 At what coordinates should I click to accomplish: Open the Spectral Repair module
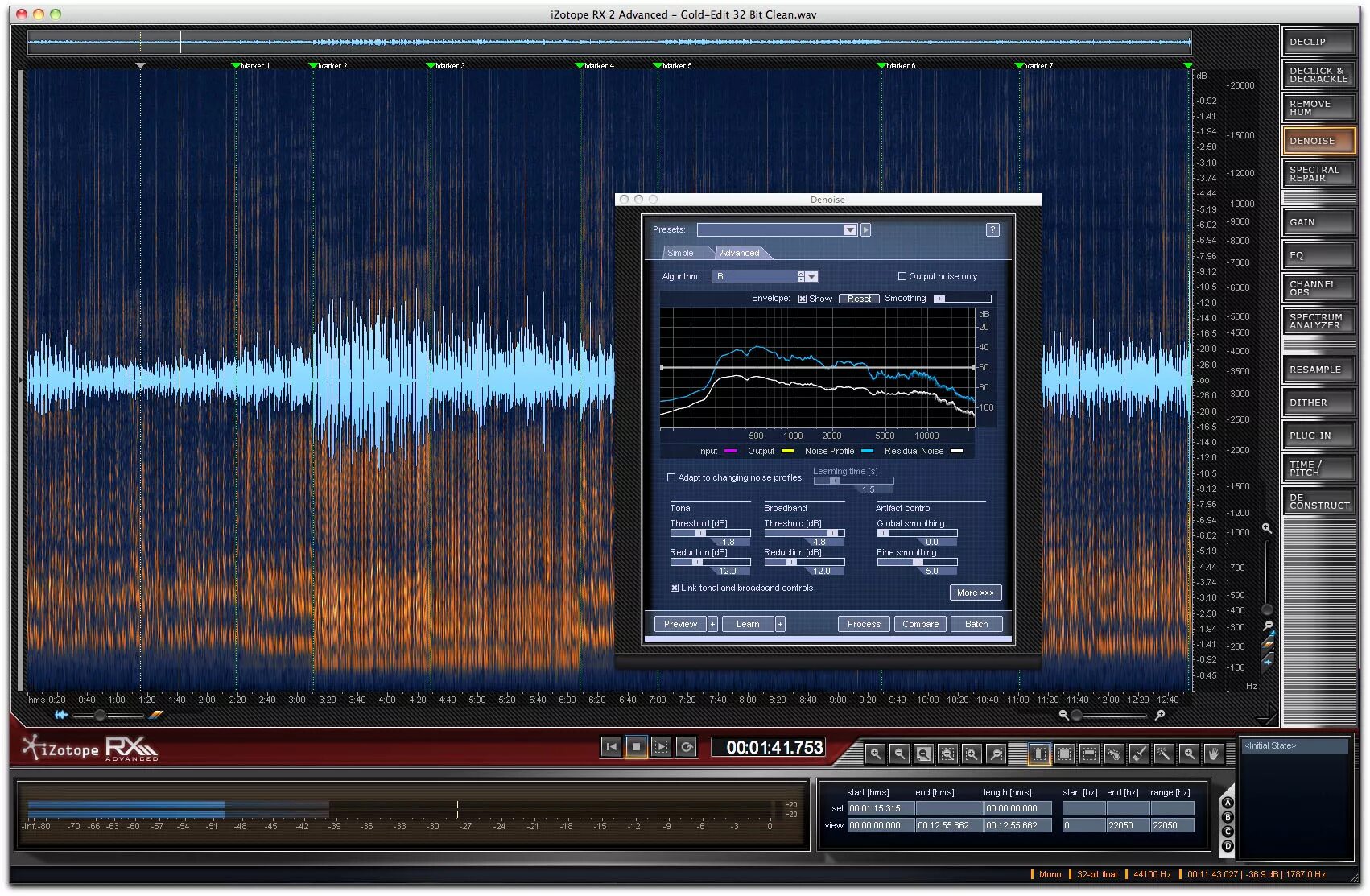coord(1318,174)
